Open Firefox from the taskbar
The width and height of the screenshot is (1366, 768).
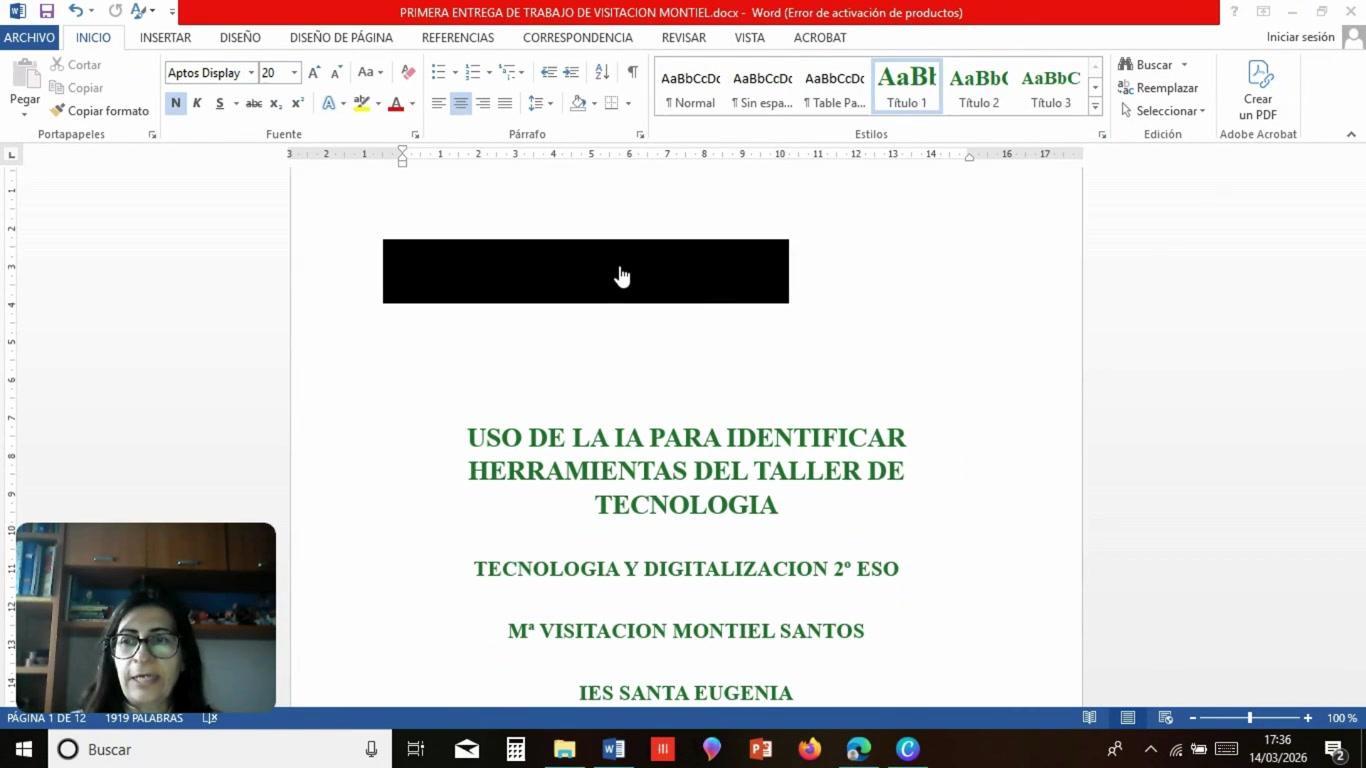(x=810, y=749)
